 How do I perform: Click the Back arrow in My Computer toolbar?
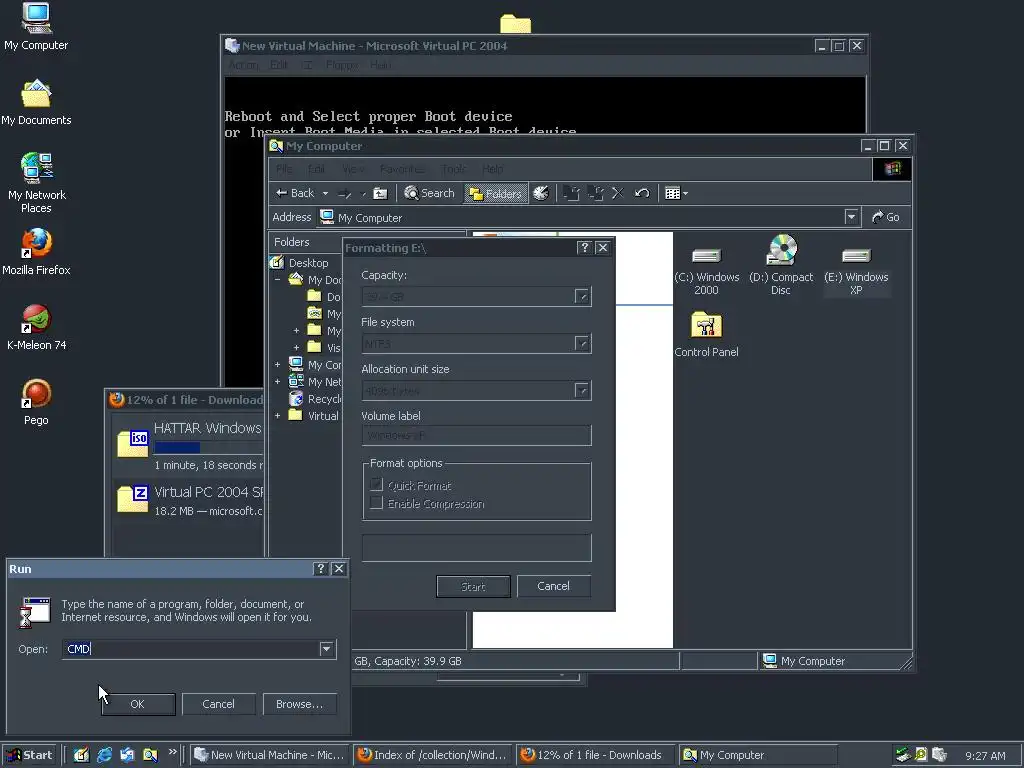[295, 193]
